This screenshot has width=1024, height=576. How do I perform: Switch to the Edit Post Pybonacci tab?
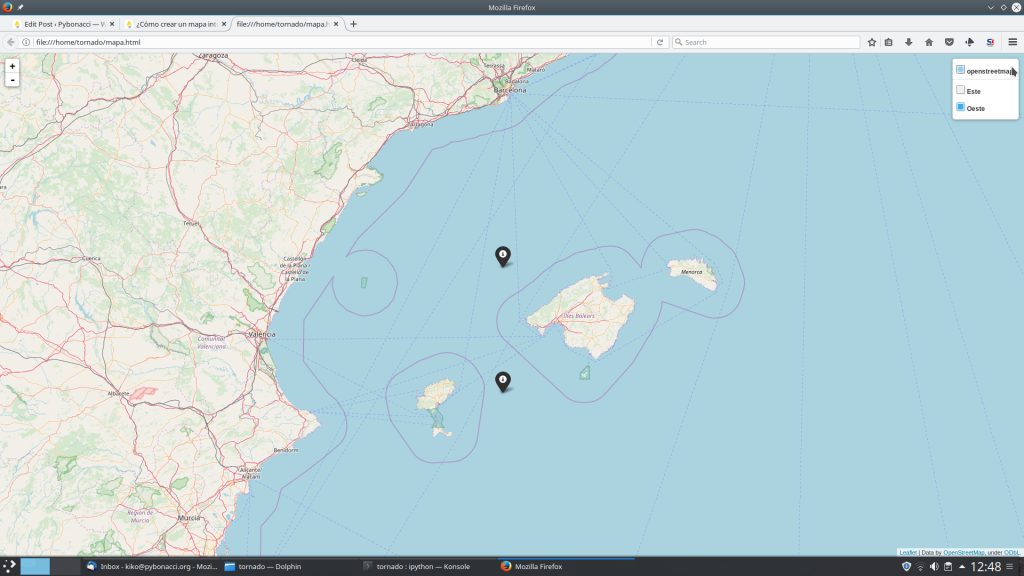click(x=63, y=24)
